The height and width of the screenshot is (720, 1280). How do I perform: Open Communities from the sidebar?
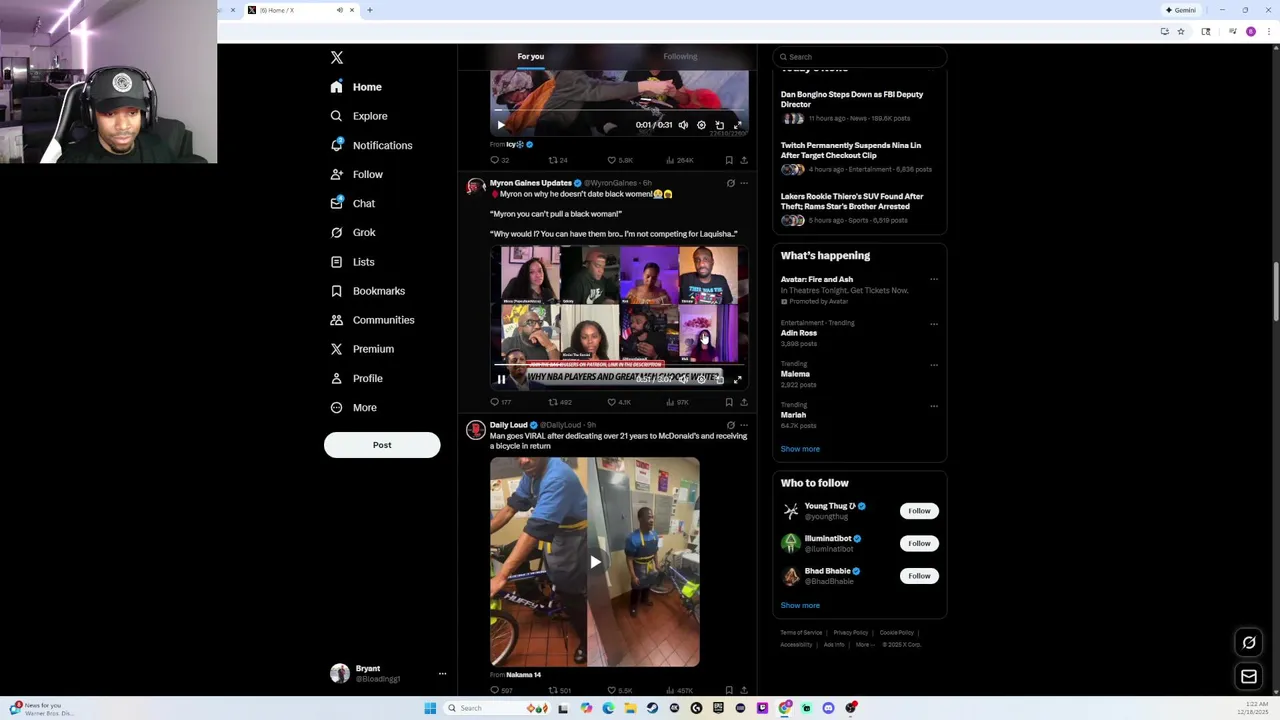point(372,320)
